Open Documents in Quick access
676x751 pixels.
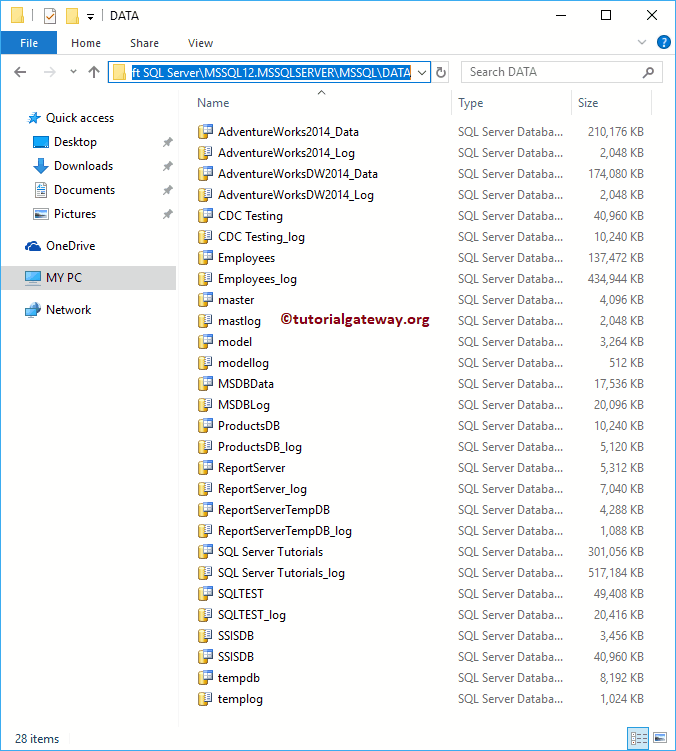84,190
